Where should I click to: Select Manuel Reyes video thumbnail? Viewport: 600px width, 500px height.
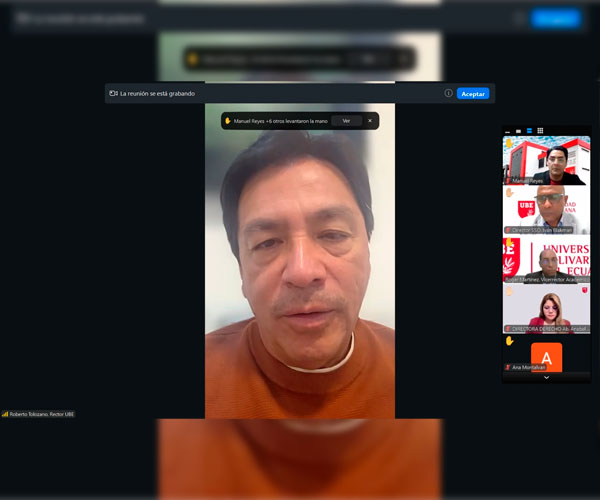[546, 161]
